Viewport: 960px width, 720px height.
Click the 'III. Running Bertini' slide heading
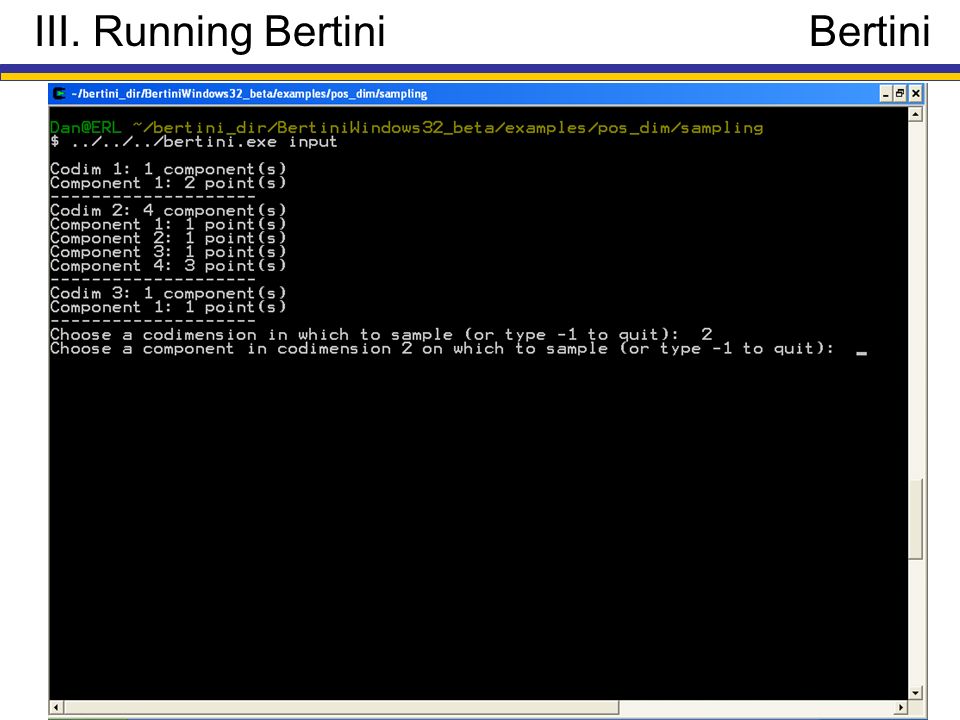click(210, 31)
